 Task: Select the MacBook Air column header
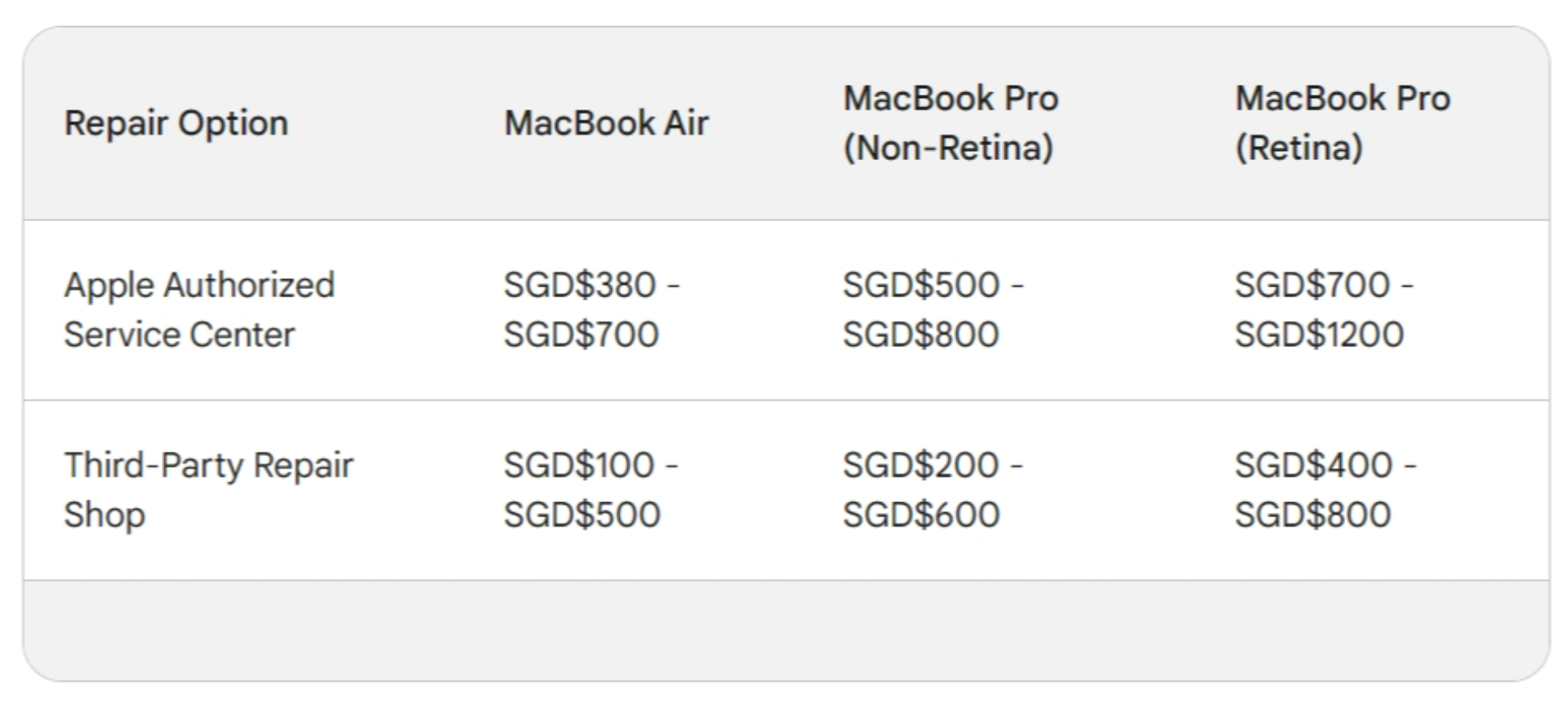[x=606, y=123]
